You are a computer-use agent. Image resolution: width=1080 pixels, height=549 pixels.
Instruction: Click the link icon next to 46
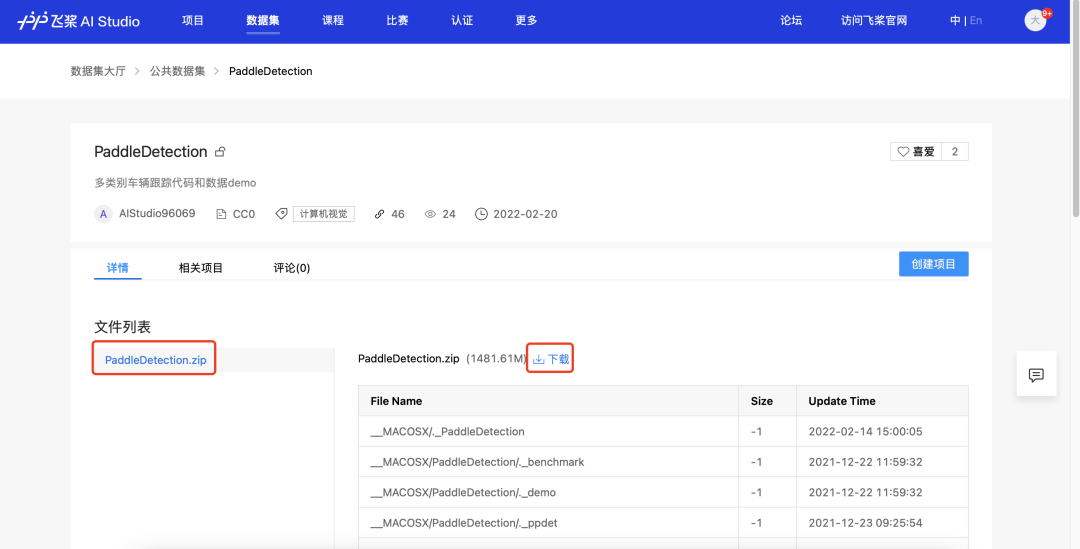tap(380, 214)
